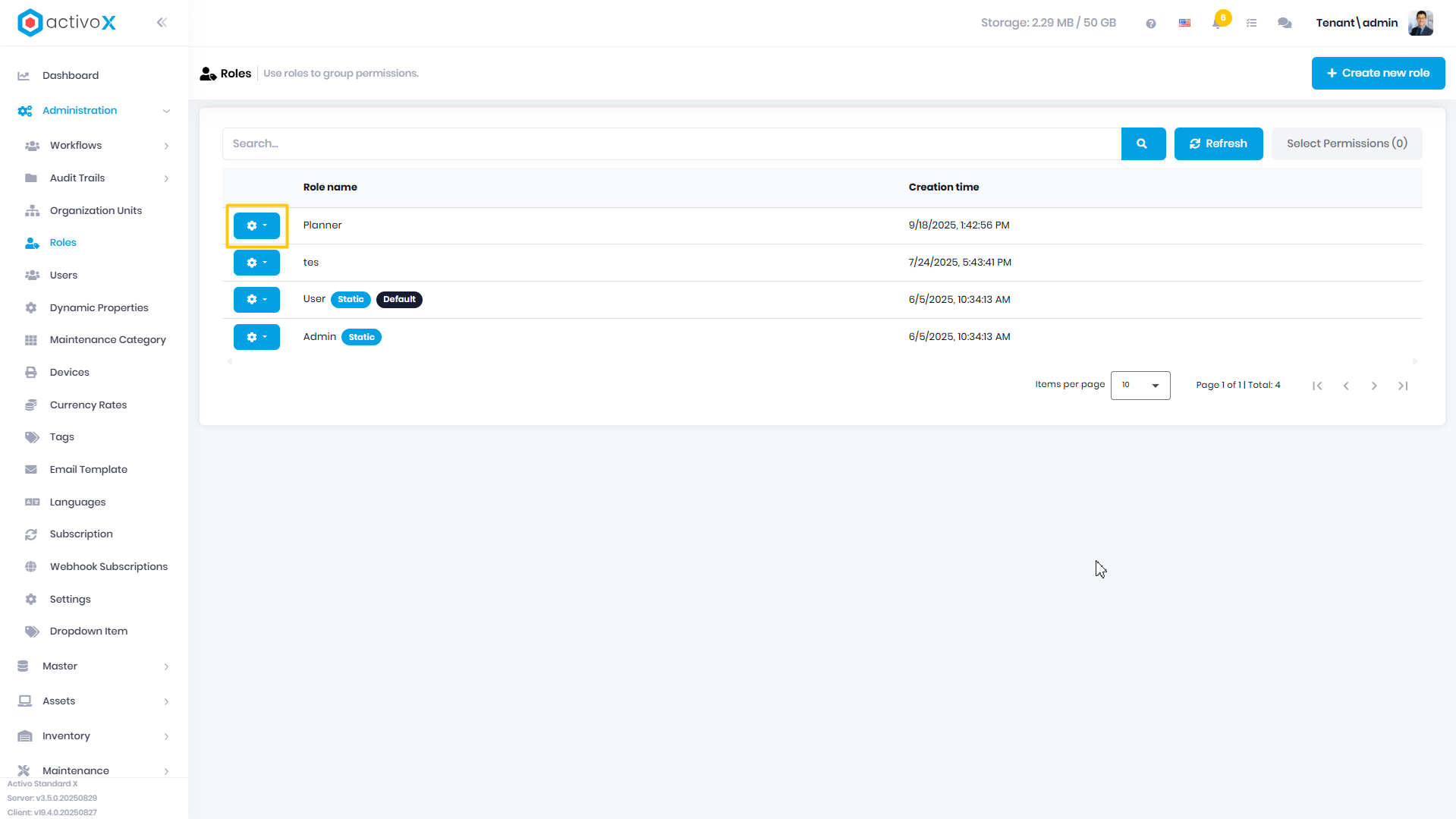Open Email Template page
Image resolution: width=1456 pixels, height=819 pixels.
click(x=89, y=470)
